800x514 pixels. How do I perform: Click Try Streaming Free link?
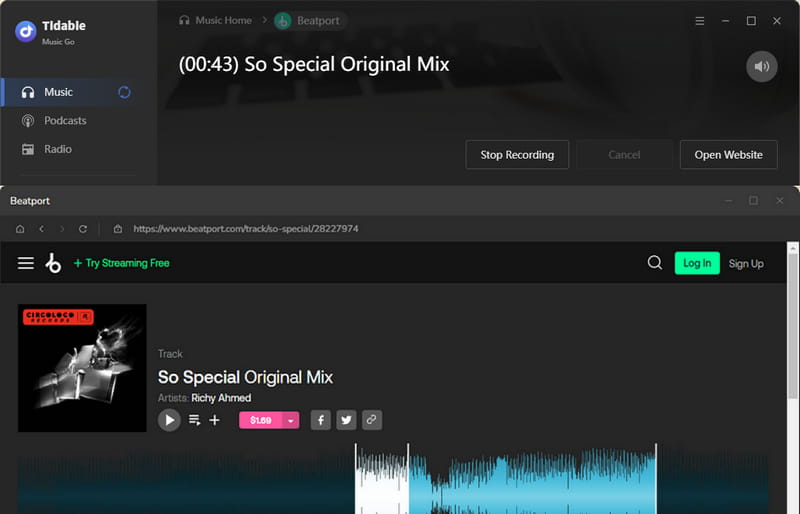[x=122, y=263]
